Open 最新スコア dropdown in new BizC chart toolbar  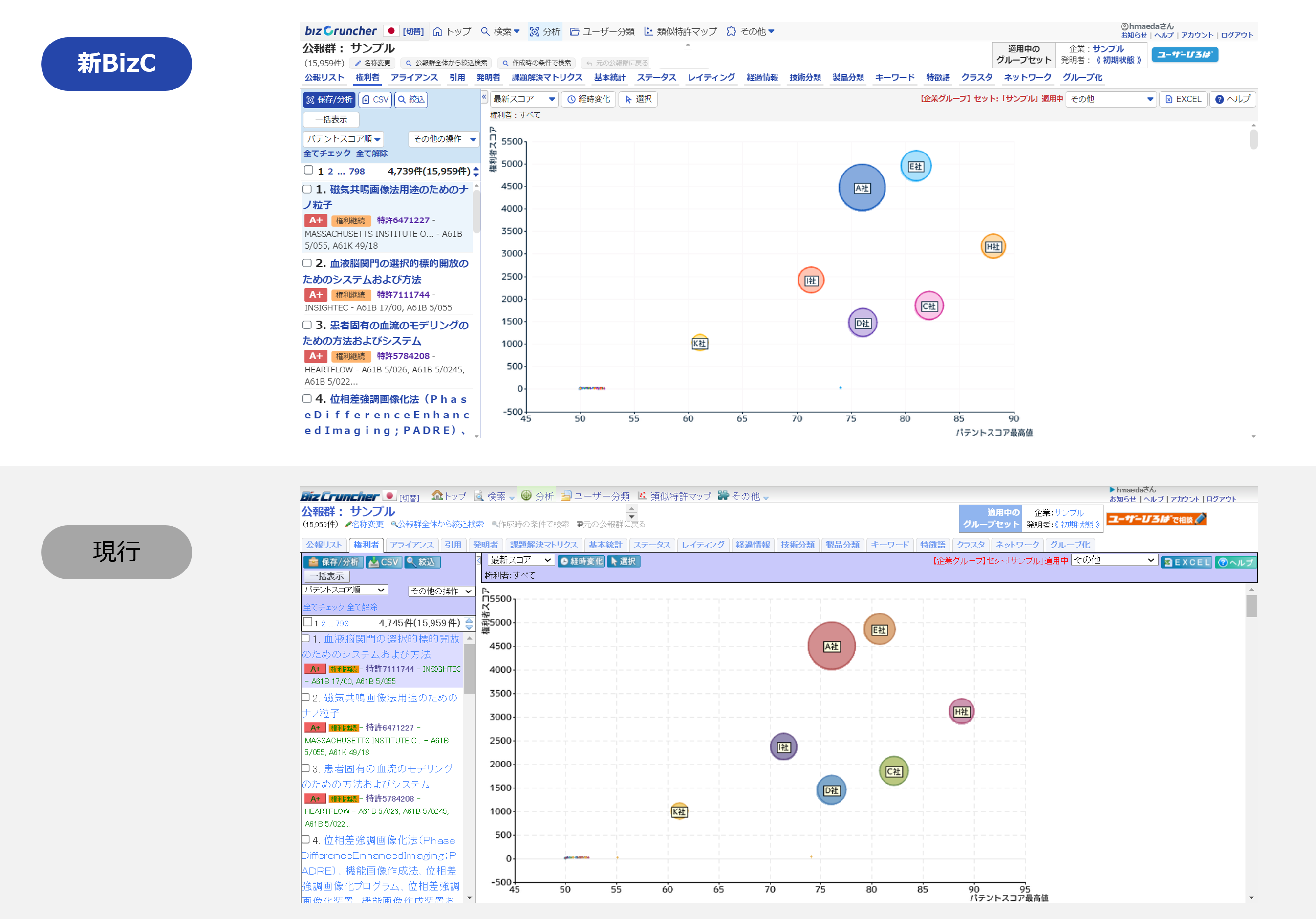click(524, 99)
